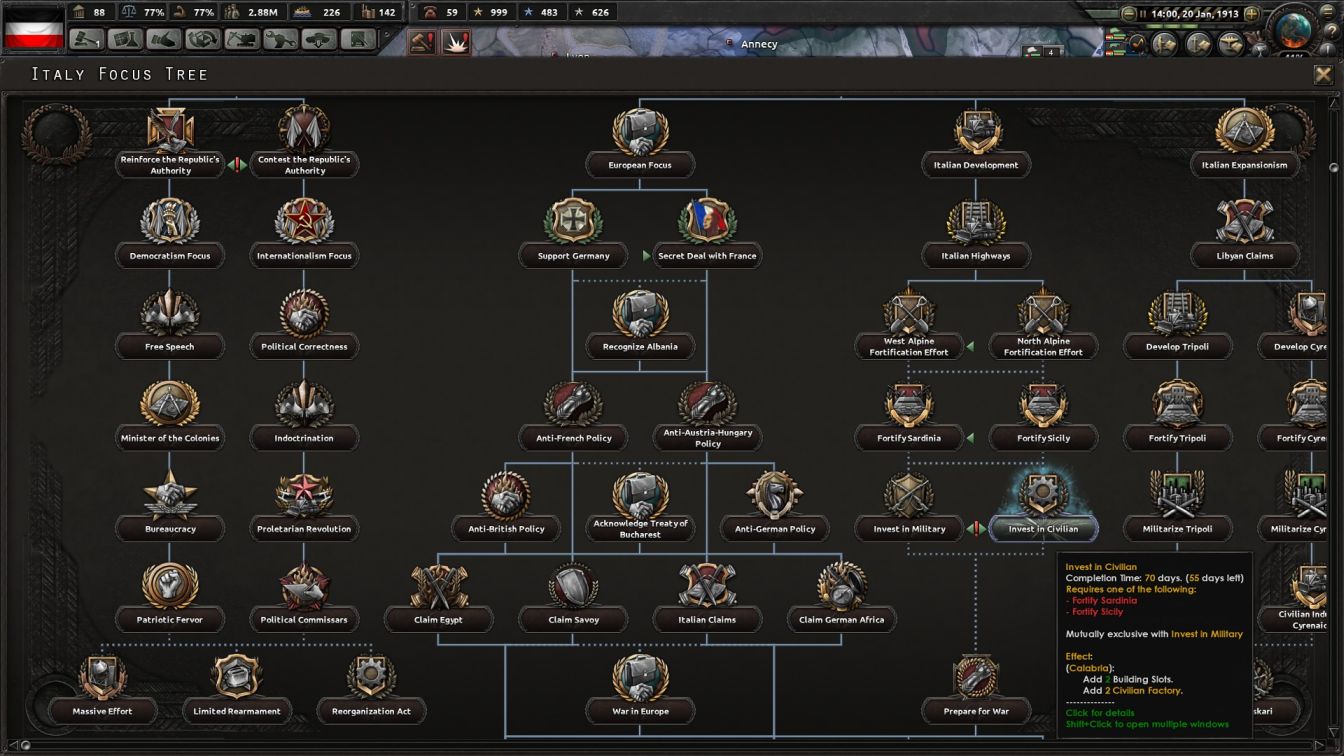The image size is (1344, 756).
Task: Choose the Anti-Austria-Hungary Policy focus
Action: tap(707, 415)
